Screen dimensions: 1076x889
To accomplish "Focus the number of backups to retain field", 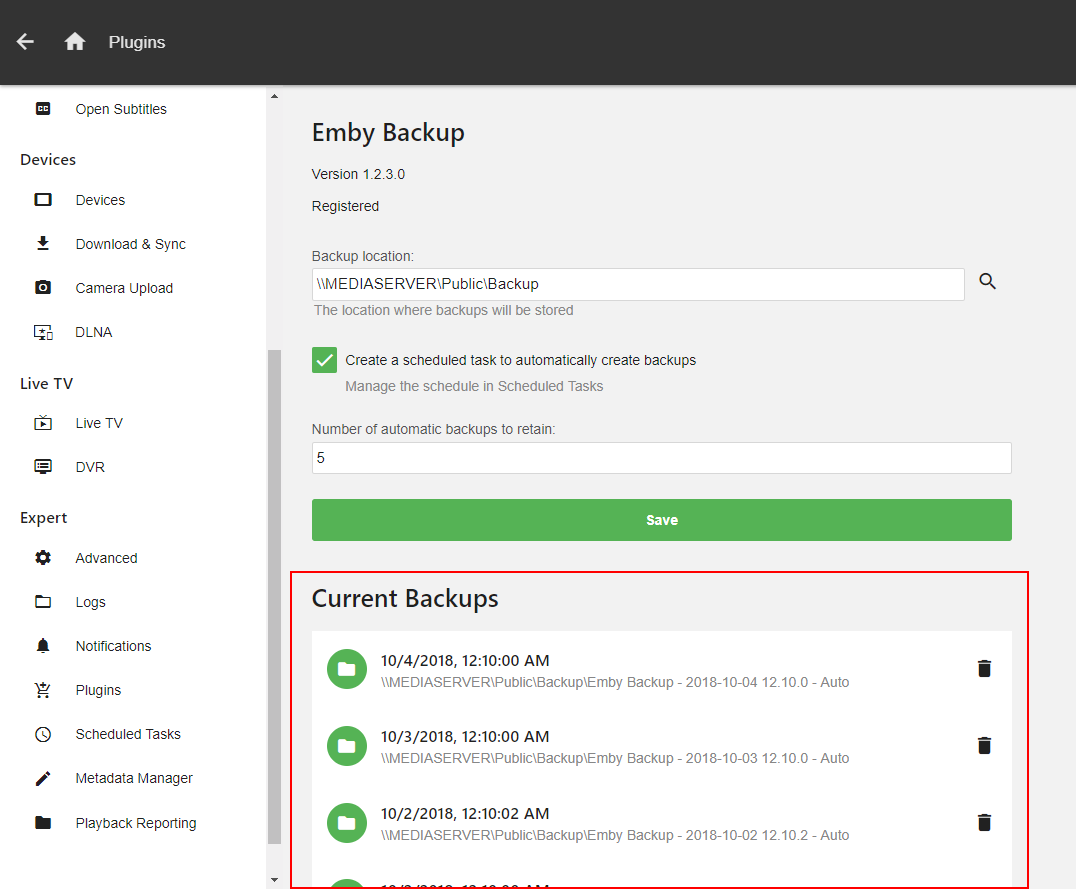I will click(x=661, y=458).
